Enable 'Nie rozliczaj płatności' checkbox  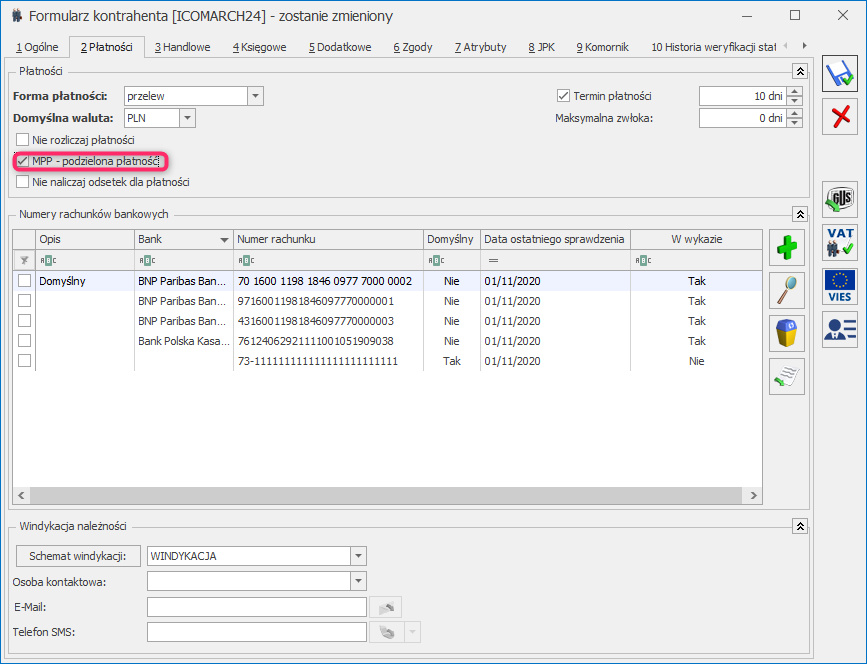(x=23, y=140)
